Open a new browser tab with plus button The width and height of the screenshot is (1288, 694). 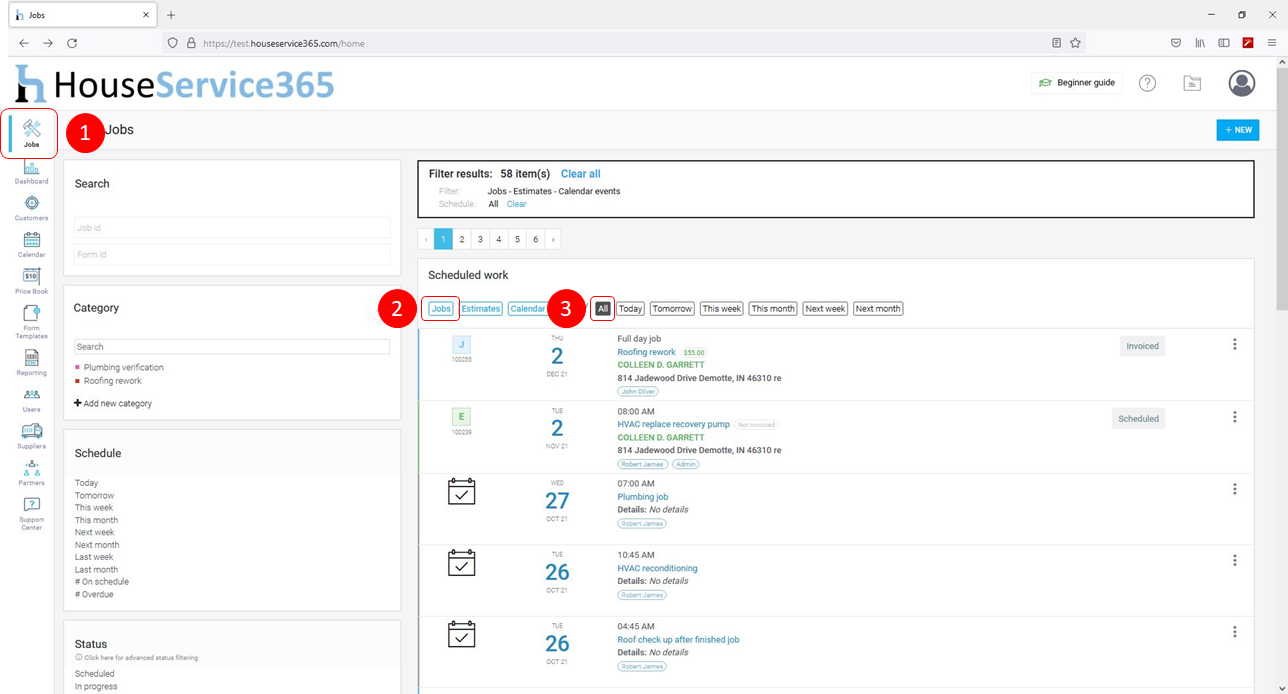pyautogui.click(x=171, y=15)
